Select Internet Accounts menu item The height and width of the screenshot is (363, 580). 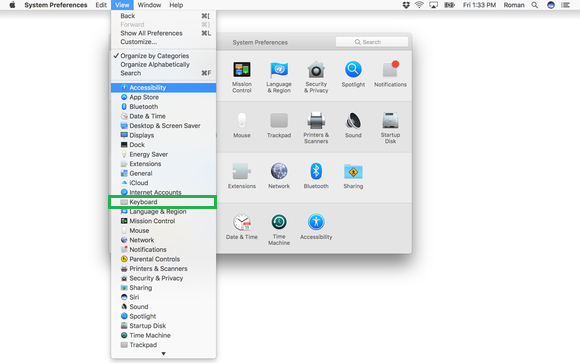coord(163,192)
